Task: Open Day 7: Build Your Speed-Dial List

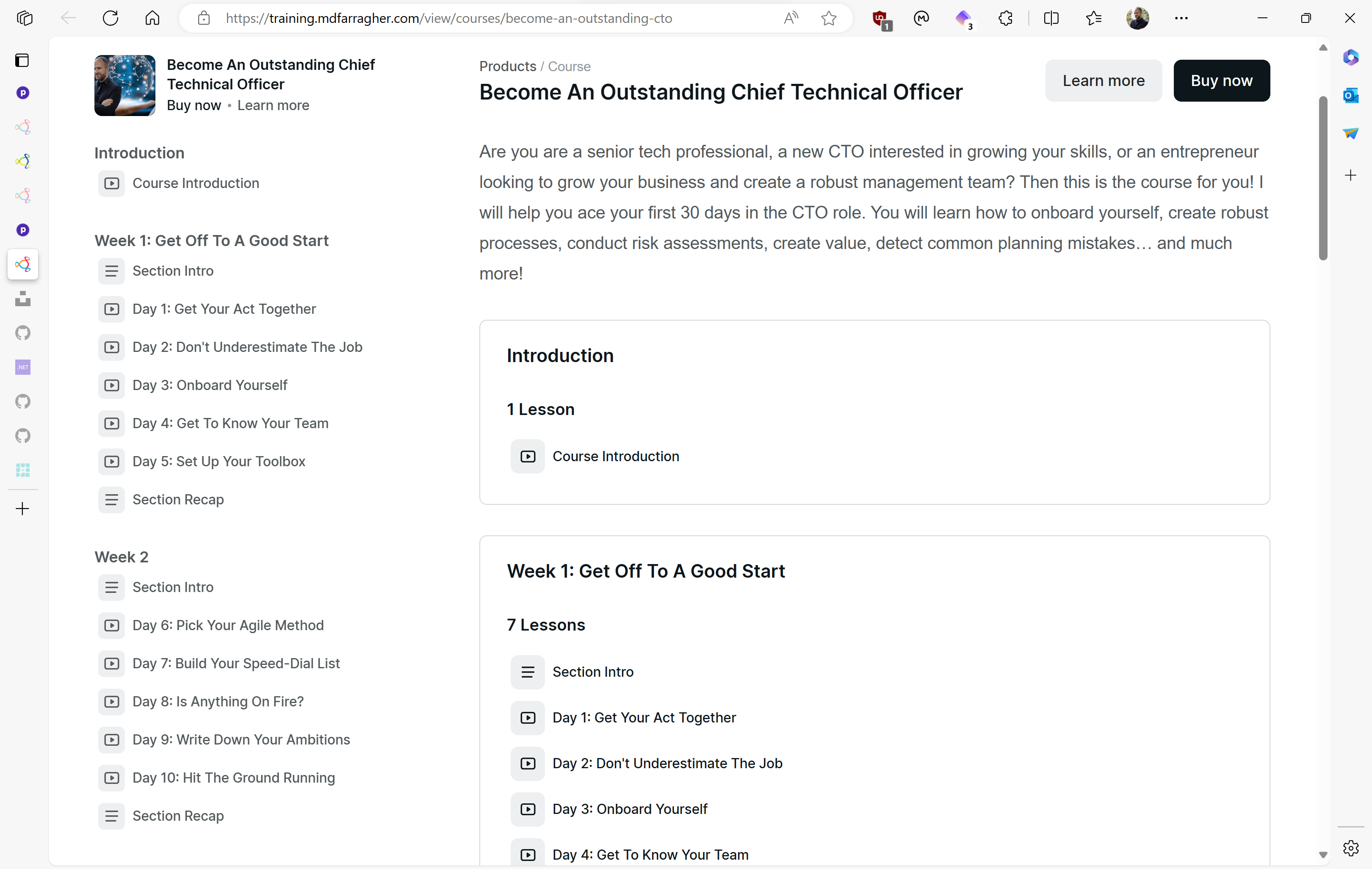Action: point(236,663)
